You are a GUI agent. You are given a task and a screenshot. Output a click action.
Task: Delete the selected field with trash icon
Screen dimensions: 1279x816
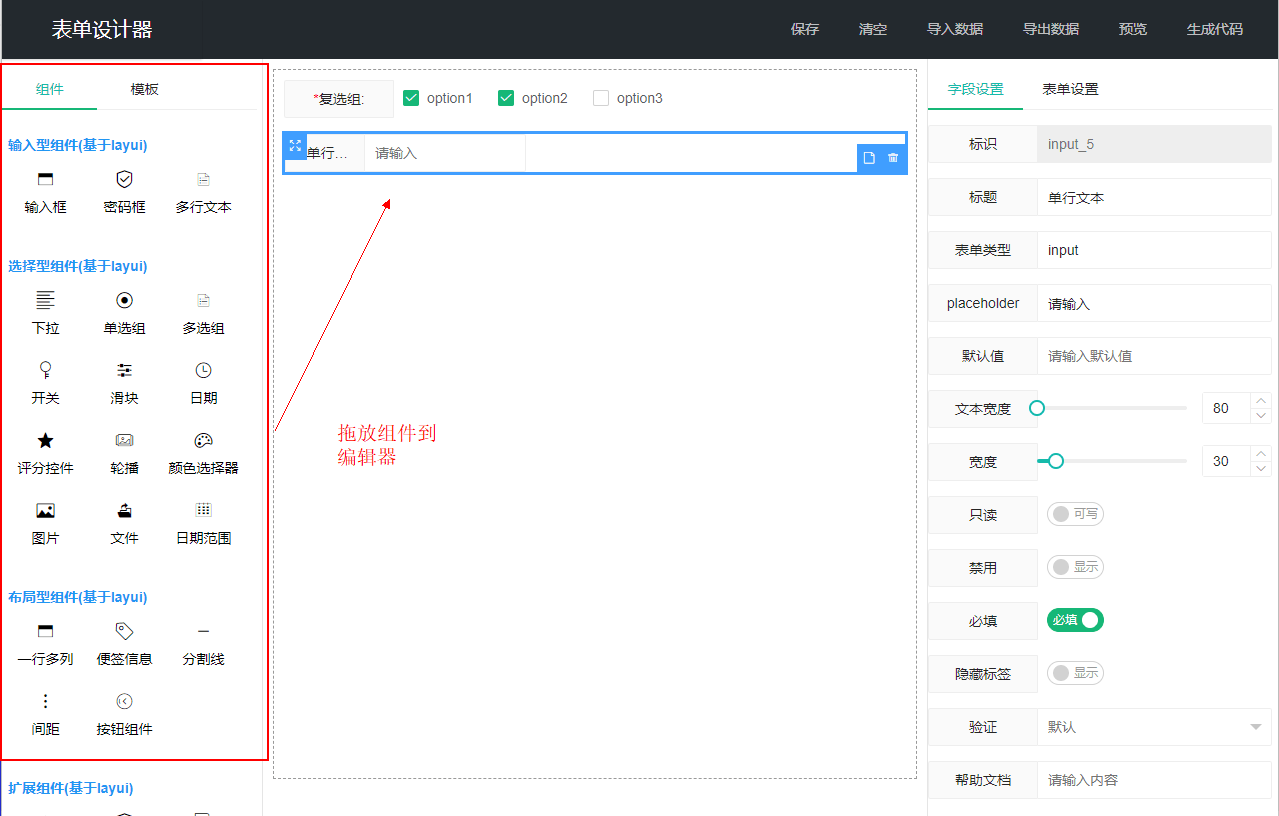893,158
